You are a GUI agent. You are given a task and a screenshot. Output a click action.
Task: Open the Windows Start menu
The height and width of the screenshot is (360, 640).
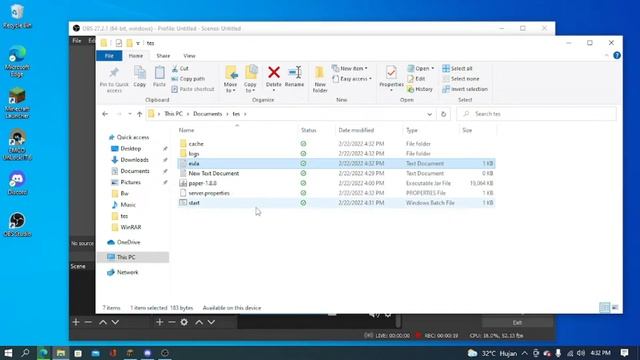(8, 353)
